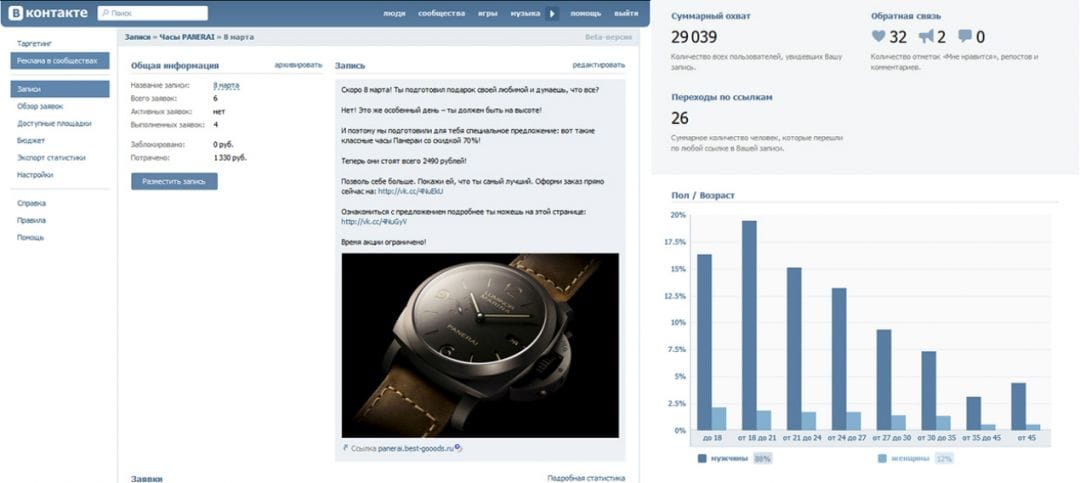Click the Пол / Возраст chart heading
Viewport: 1080px width, 483px height.
(703, 196)
